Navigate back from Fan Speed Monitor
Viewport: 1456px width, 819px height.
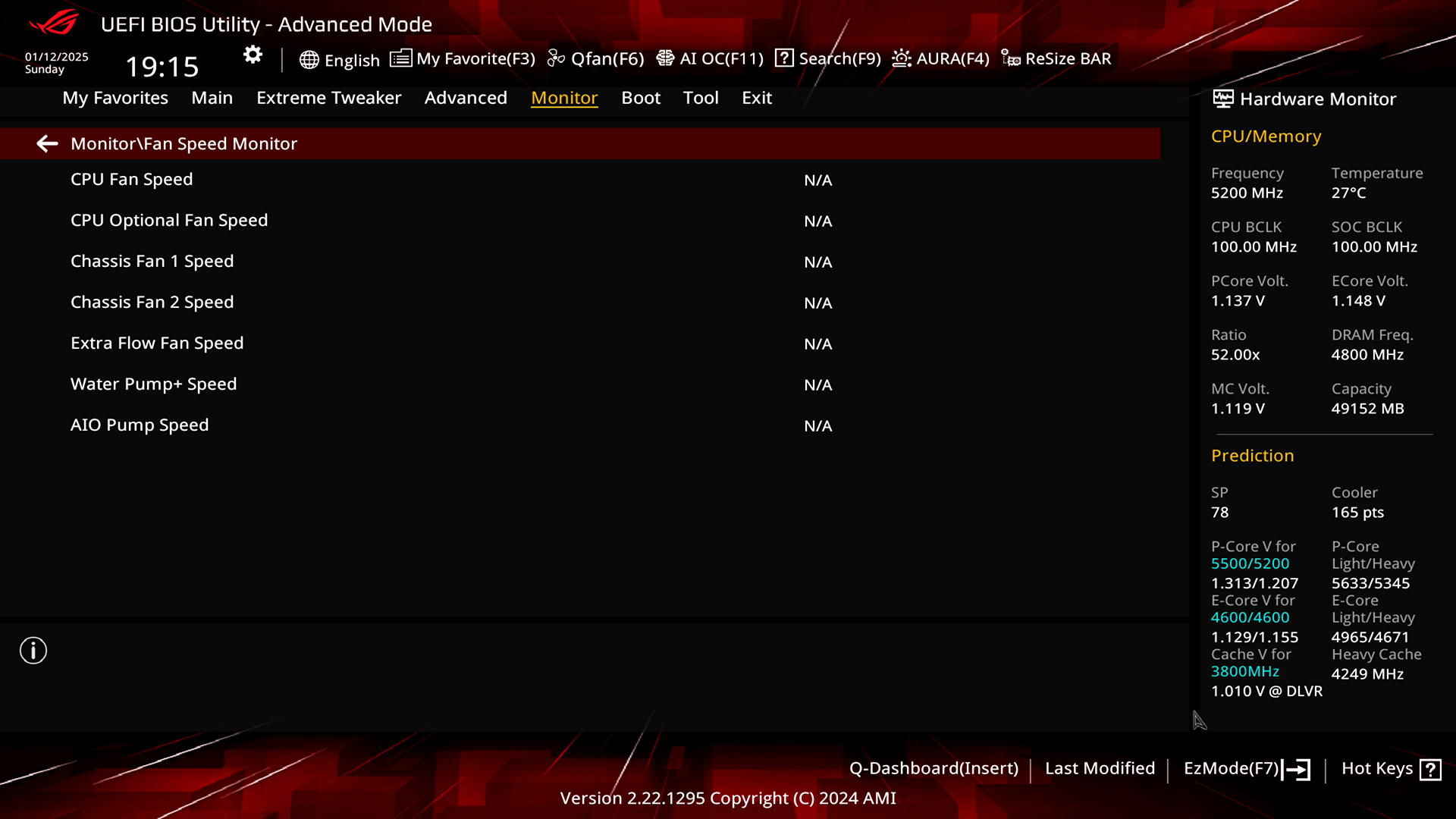pos(47,143)
